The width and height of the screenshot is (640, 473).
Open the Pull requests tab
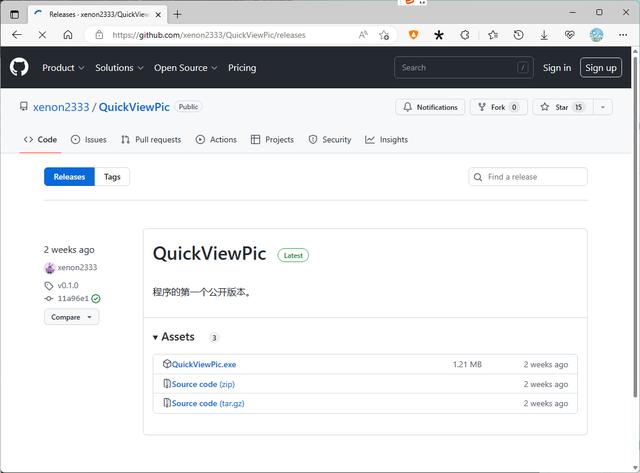(151, 140)
